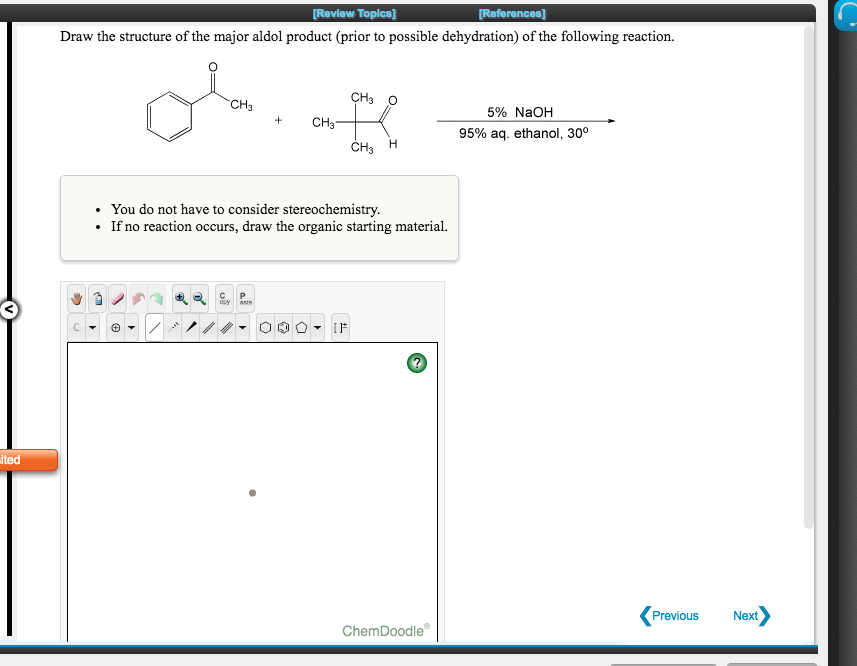Select the hand pan tool
The height and width of the screenshot is (666, 857).
coord(76,299)
